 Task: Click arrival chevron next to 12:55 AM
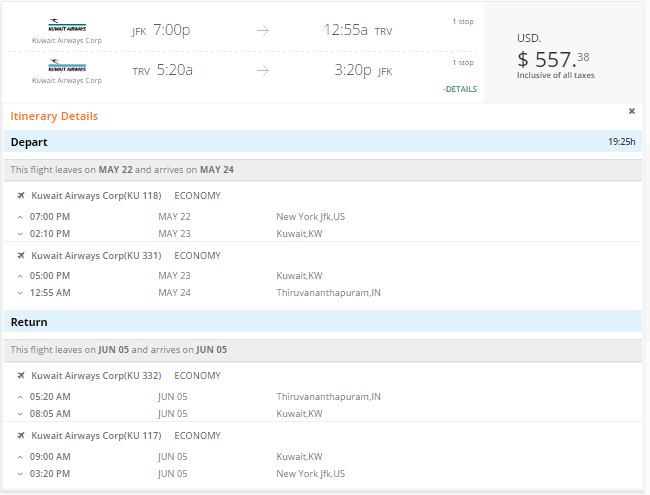coord(20,293)
